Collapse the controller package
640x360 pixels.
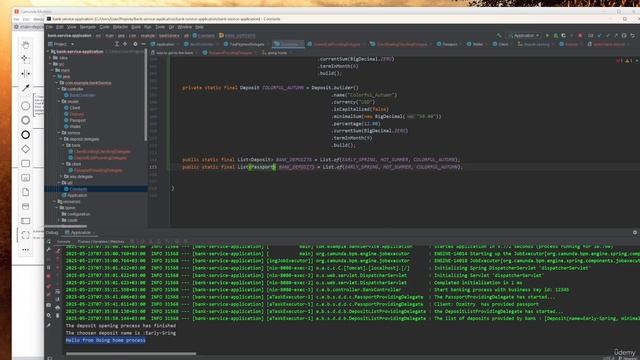[x=60, y=89]
